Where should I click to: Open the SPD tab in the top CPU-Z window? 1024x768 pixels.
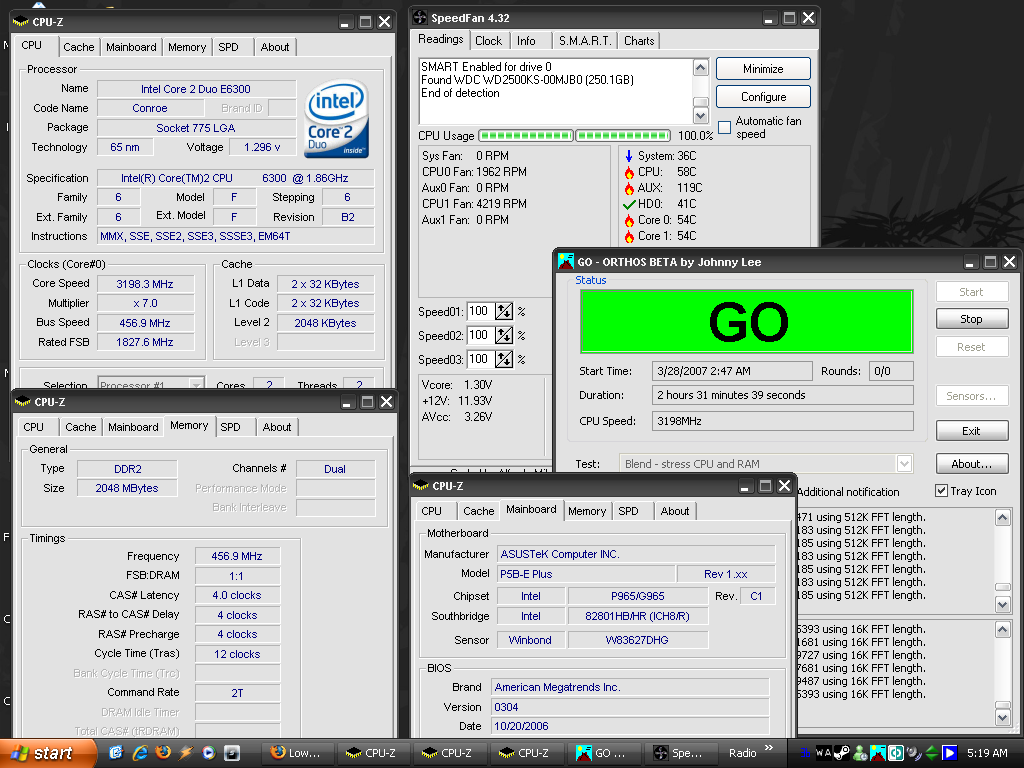(228, 47)
